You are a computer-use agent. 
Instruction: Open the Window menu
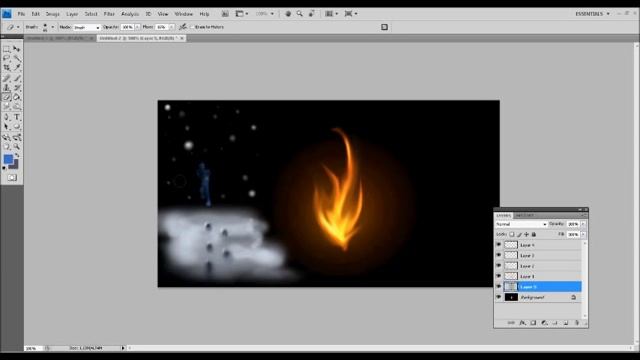(184, 14)
